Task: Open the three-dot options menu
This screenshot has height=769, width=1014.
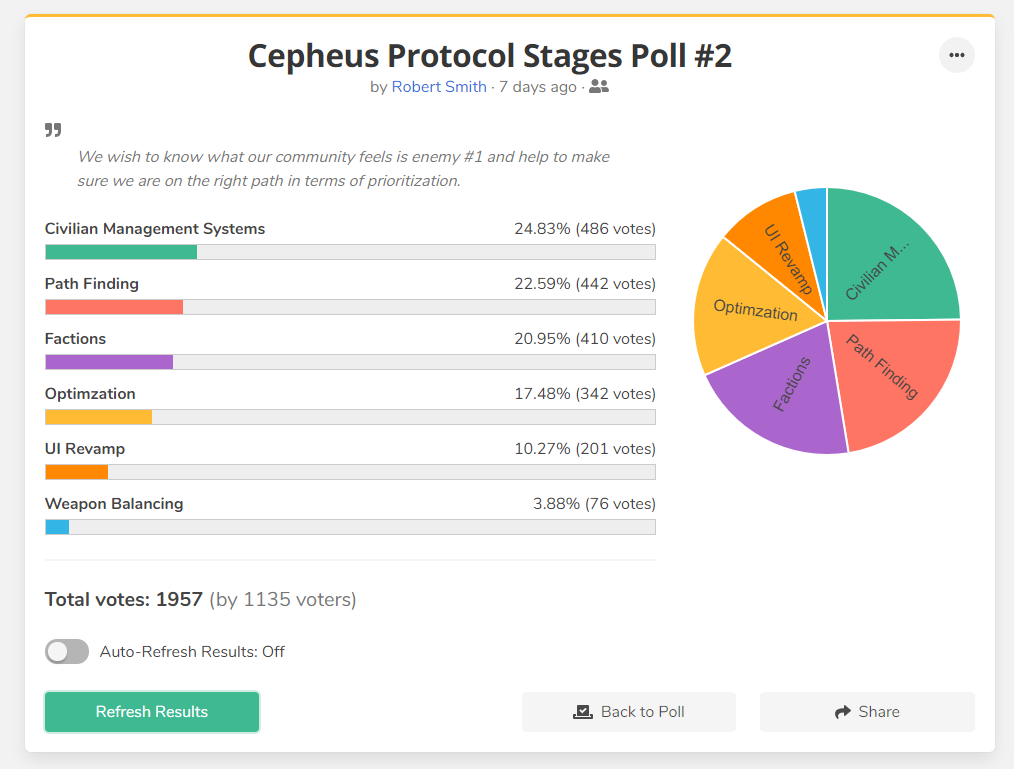Action: [956, 55]
